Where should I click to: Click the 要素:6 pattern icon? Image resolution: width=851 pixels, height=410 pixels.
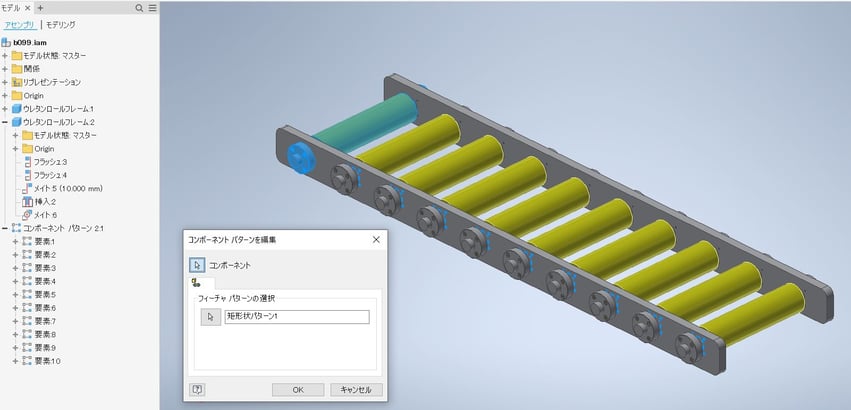(27, 308)
